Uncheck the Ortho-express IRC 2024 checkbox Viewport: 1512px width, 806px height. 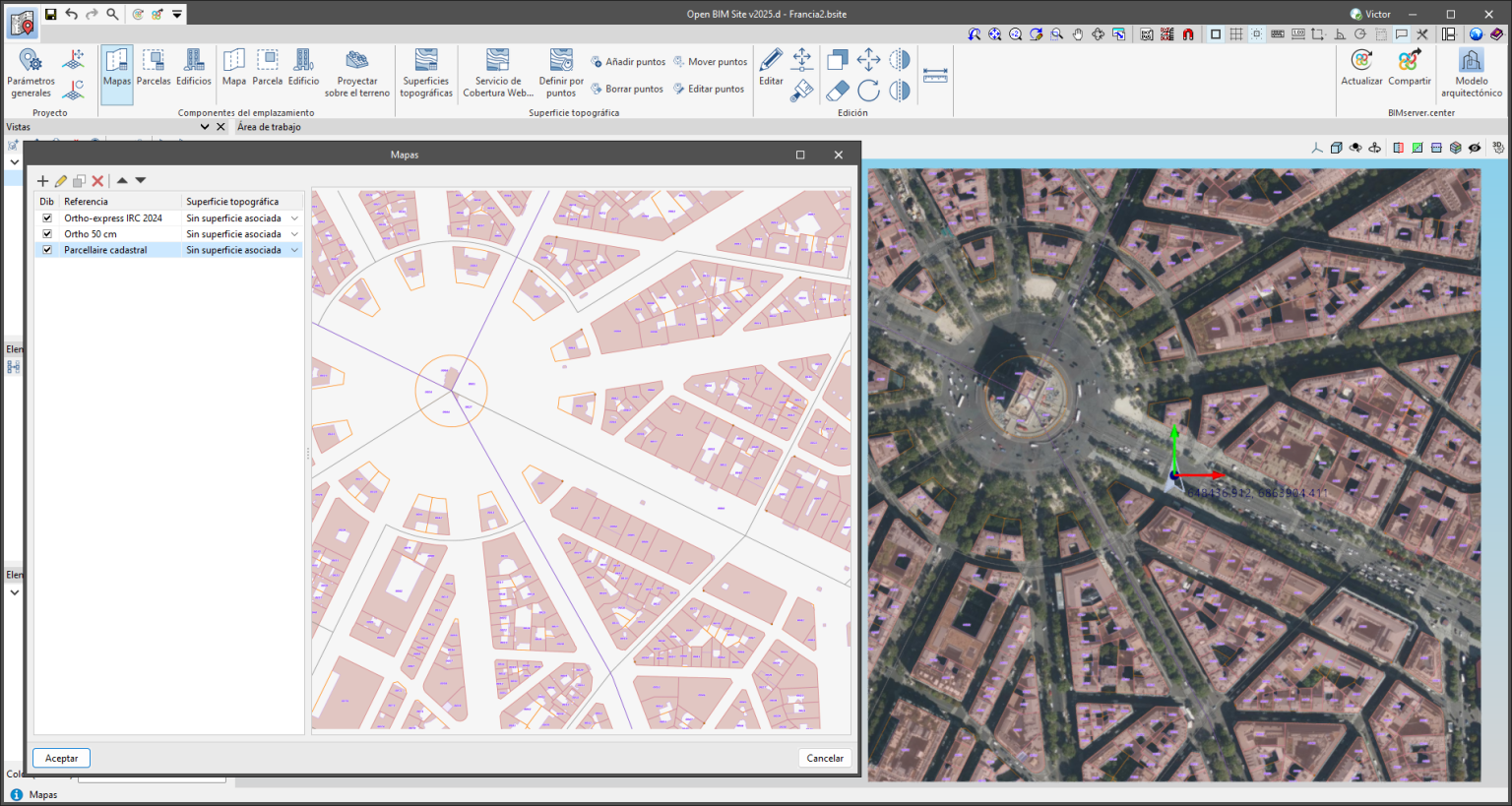[x=47, y=218]
